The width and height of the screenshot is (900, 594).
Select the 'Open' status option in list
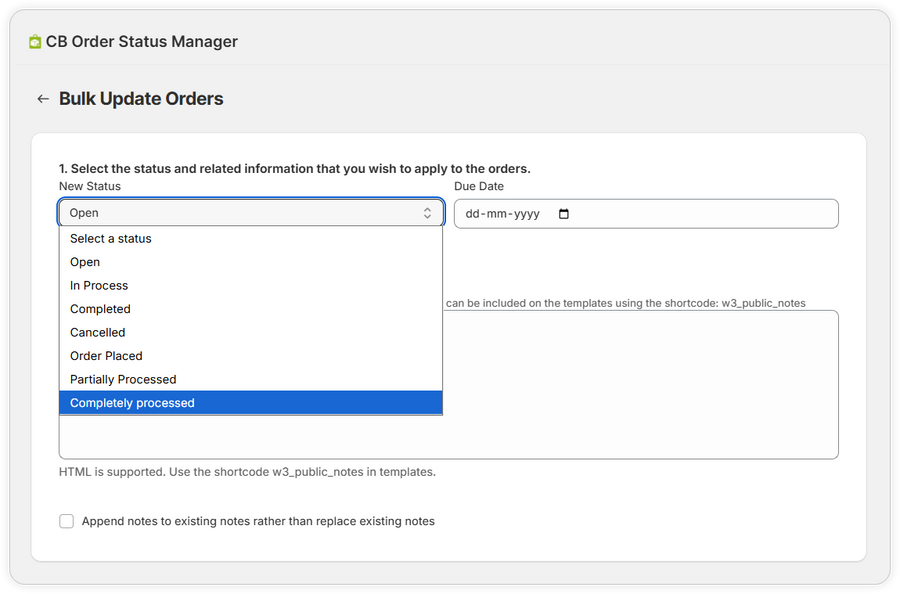pos(251,262)
